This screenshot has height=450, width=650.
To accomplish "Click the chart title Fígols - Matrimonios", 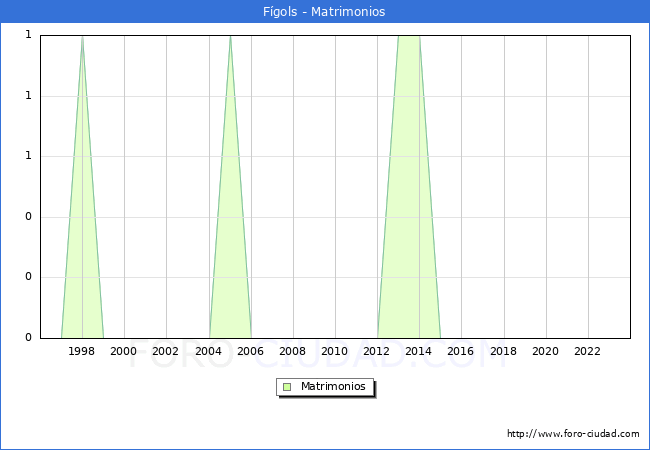I will (325, 12).
